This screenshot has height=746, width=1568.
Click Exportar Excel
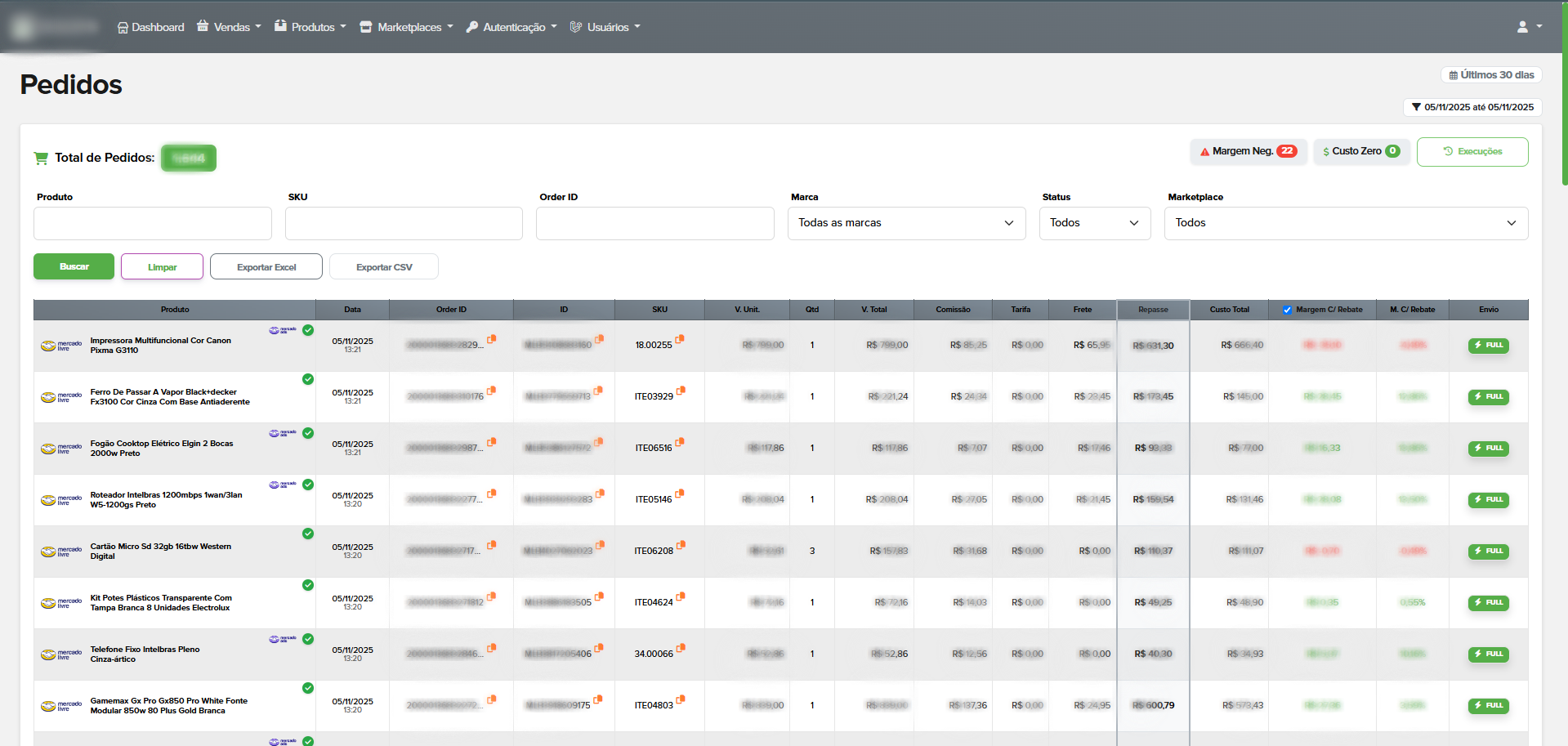(x=266, y=266)
